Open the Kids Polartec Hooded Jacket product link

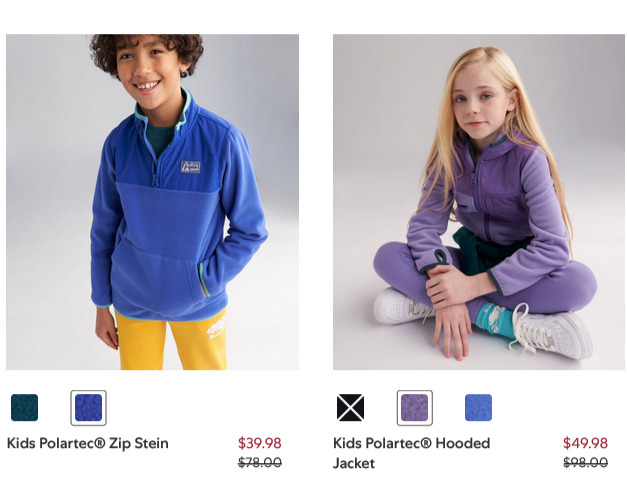411,453
